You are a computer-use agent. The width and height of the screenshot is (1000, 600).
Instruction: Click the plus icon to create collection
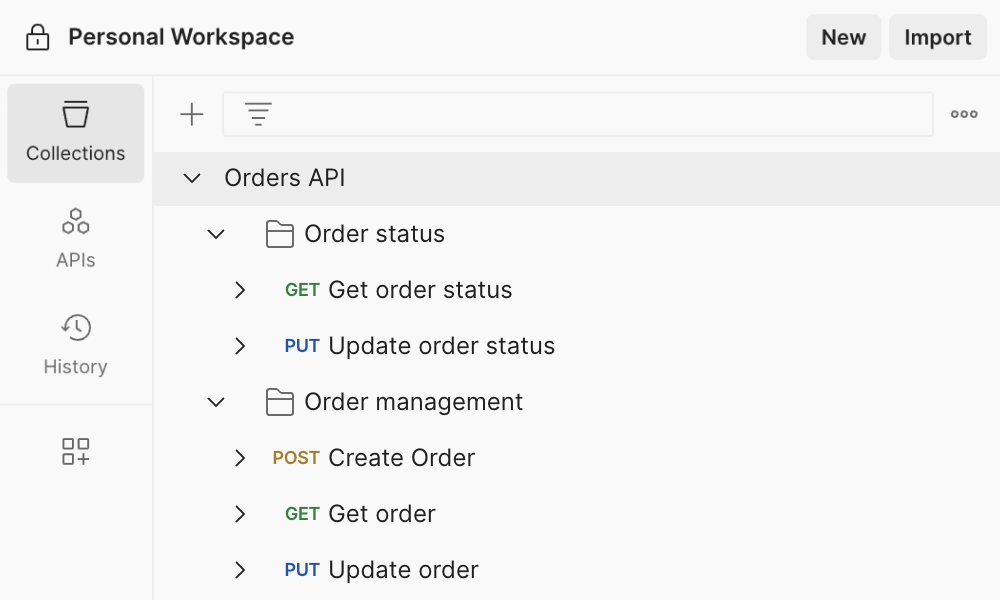click(191, 115)
